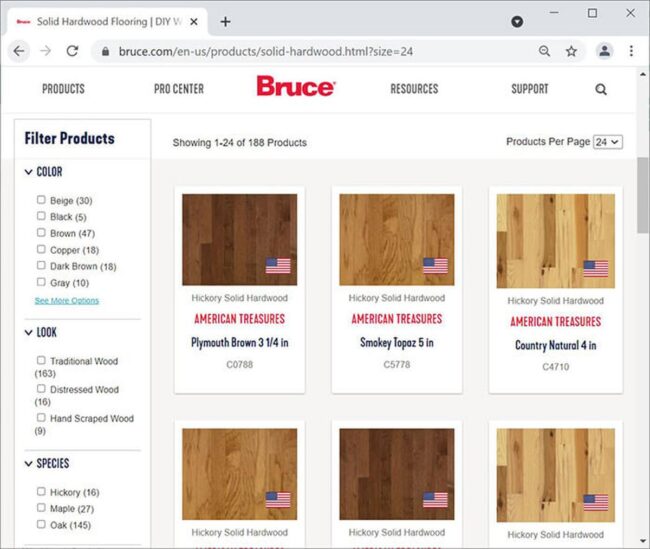This screenshot has width=650, height=549.
Task: Maximize the browser window
Action: pos(592,13)
